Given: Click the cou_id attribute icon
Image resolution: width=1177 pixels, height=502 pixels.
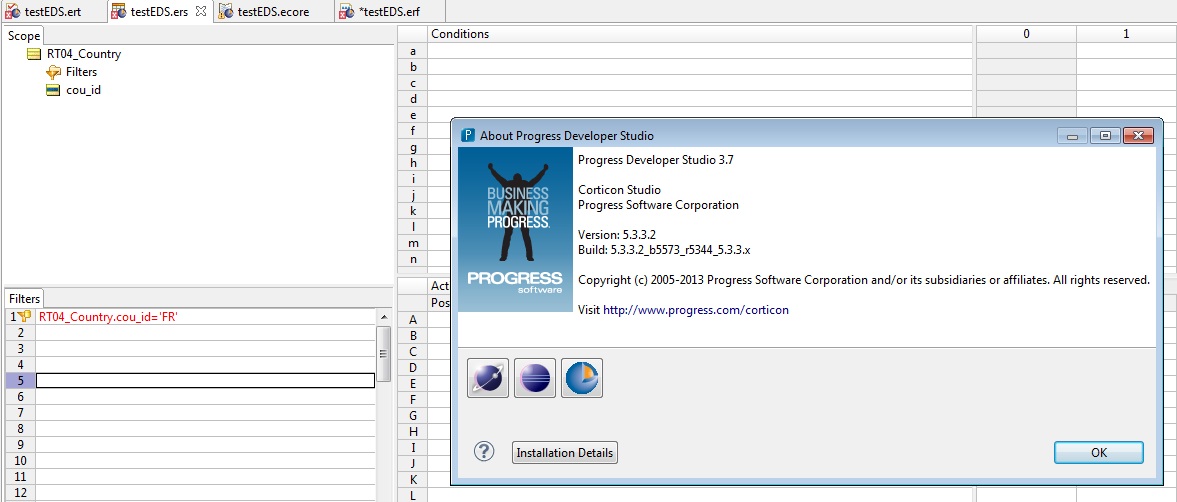Looking at the screenshot, I should [x=53, y=90].
